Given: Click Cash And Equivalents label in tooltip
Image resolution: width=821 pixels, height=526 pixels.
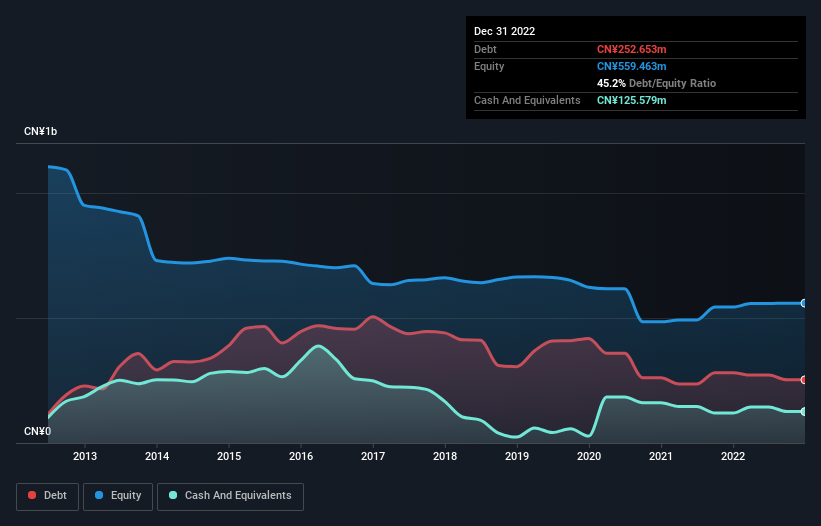Looking at the screenshot, I should 527,100.
